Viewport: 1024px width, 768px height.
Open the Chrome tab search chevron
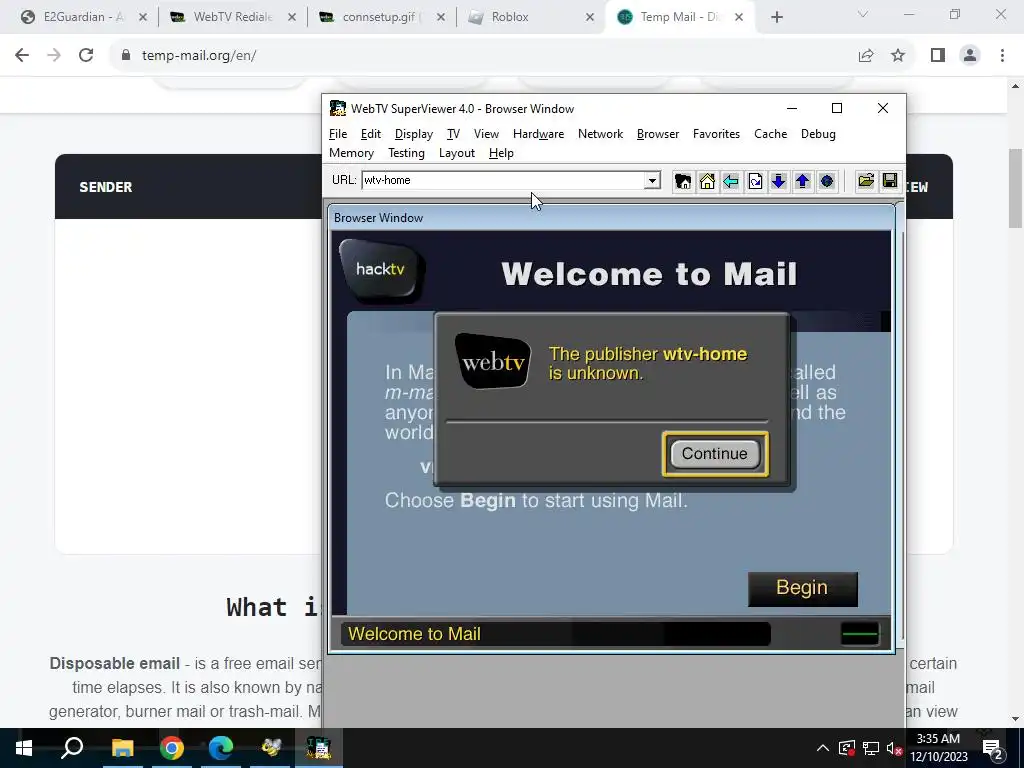pos(863,14)
